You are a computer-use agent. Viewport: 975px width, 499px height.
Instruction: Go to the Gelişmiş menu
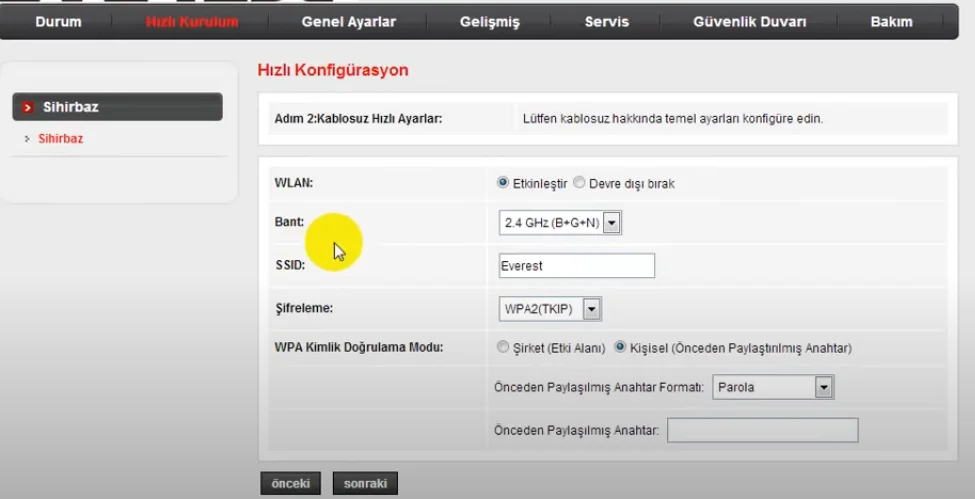coord(490,22)
